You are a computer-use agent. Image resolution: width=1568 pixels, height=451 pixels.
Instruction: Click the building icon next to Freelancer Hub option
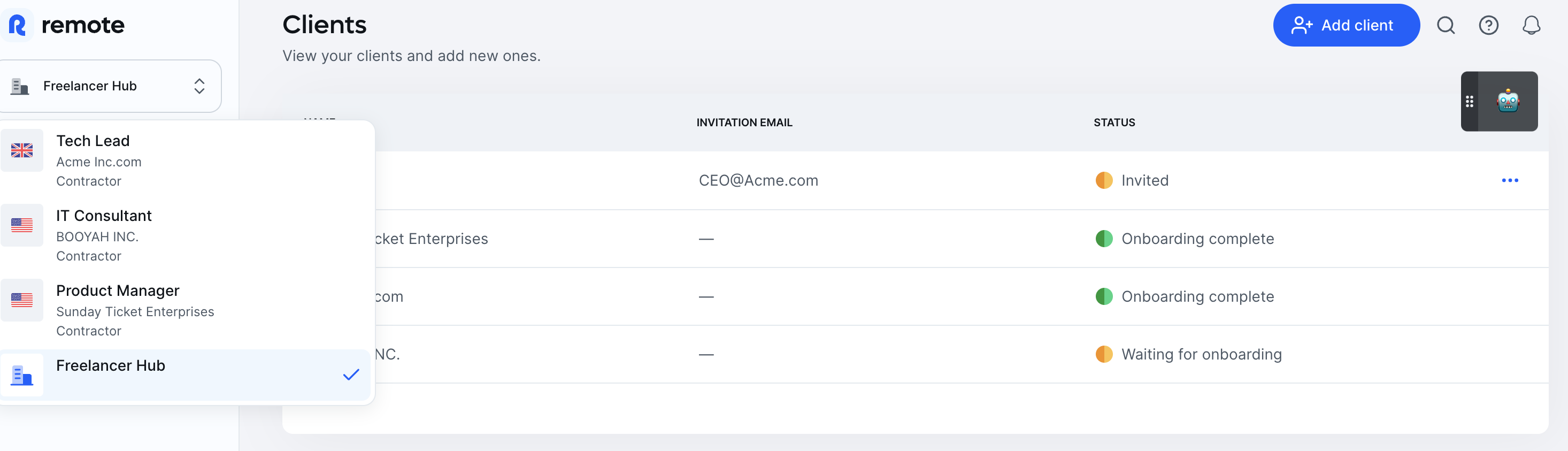click(22, 375)
